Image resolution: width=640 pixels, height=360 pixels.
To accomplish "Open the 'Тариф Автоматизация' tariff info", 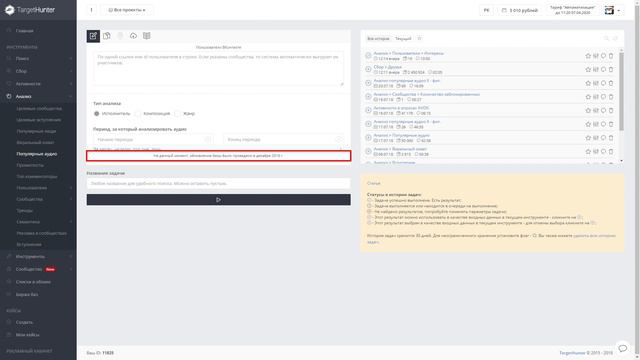I will point(572,10).
